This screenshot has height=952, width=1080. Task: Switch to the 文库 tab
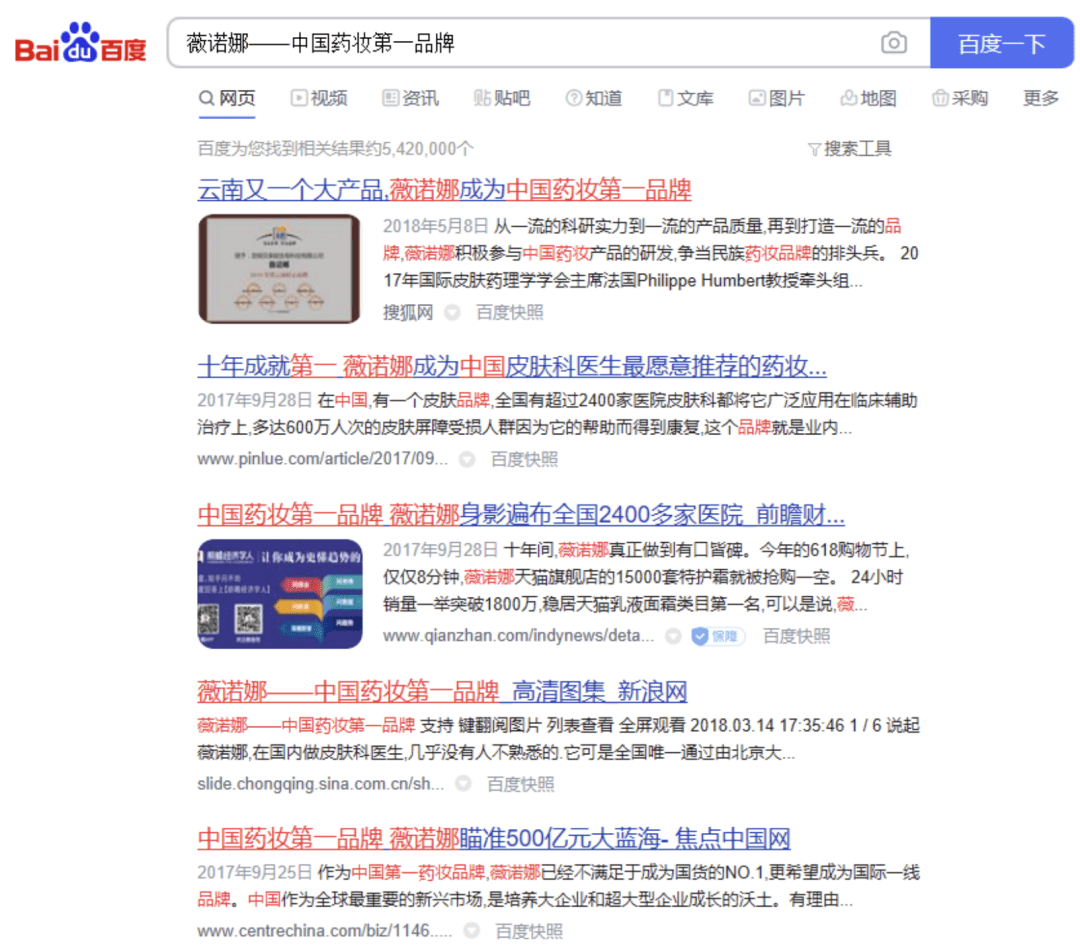(x=685, y=99)
